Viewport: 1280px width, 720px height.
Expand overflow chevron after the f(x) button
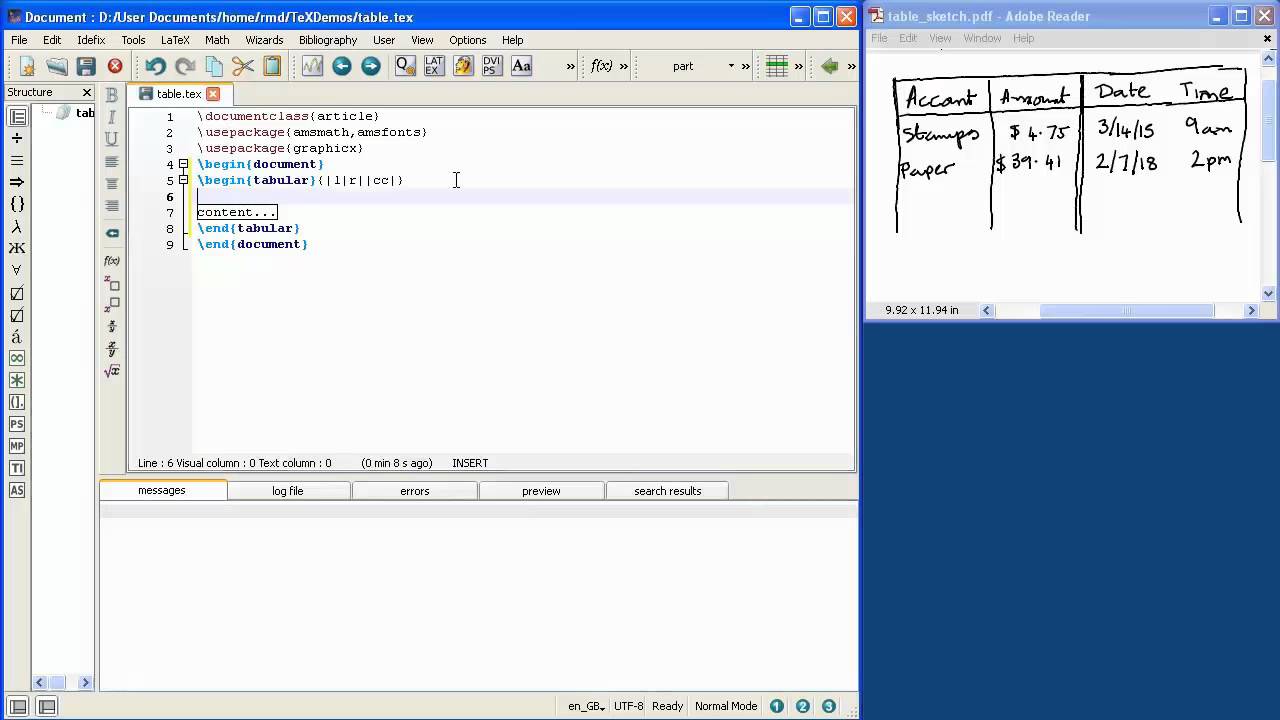(624, 66)
